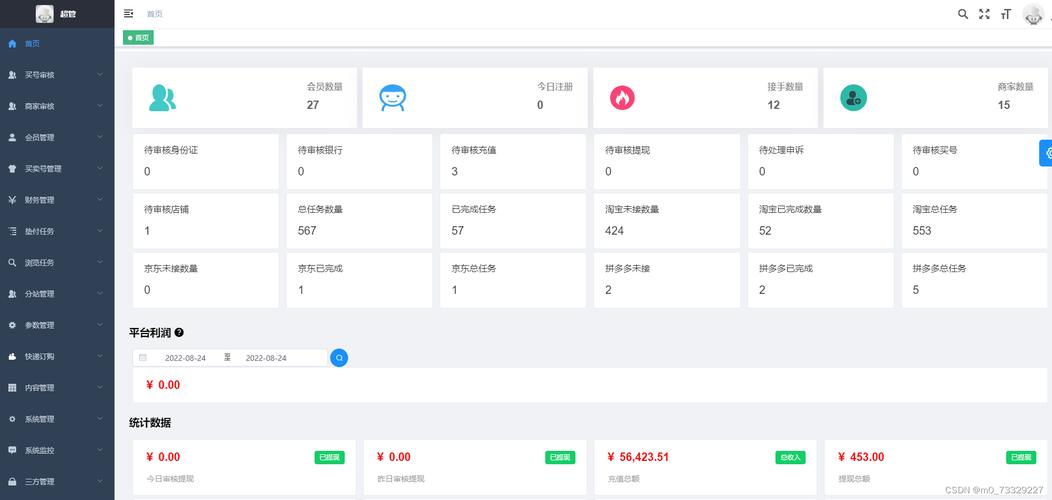Screen dimensions: 1052x500
Task: Collapse sidebar with the hamburger icon
Action: pyautogui.click(x=129, y=13)
